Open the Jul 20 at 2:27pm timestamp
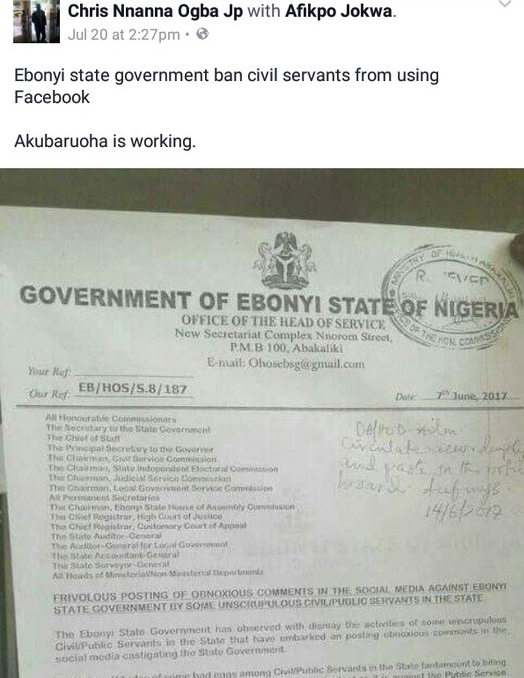 (124, 35)
